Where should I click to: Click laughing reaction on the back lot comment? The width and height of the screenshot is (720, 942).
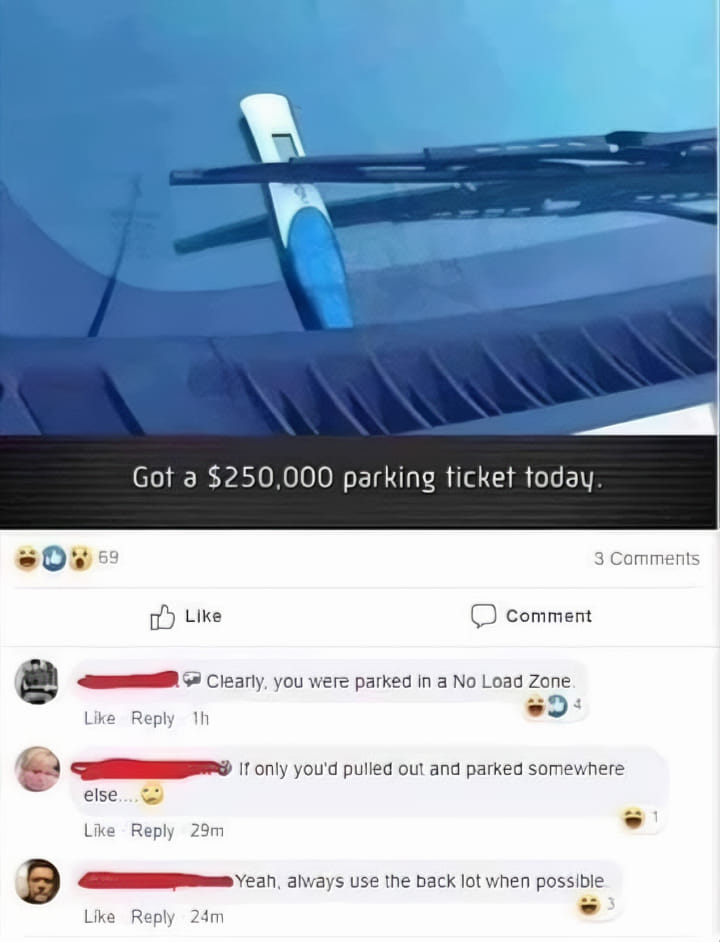coord(588,905)
